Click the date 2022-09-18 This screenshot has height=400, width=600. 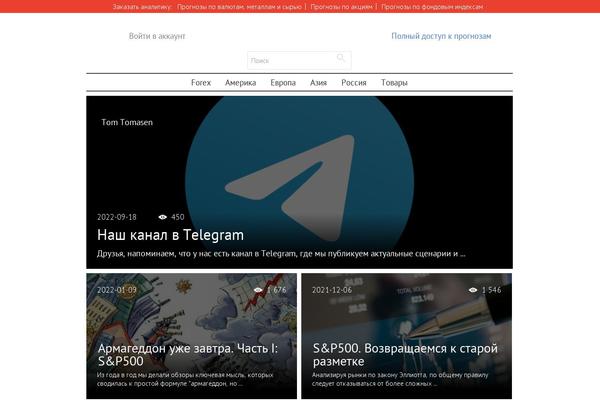coord(117,217)
